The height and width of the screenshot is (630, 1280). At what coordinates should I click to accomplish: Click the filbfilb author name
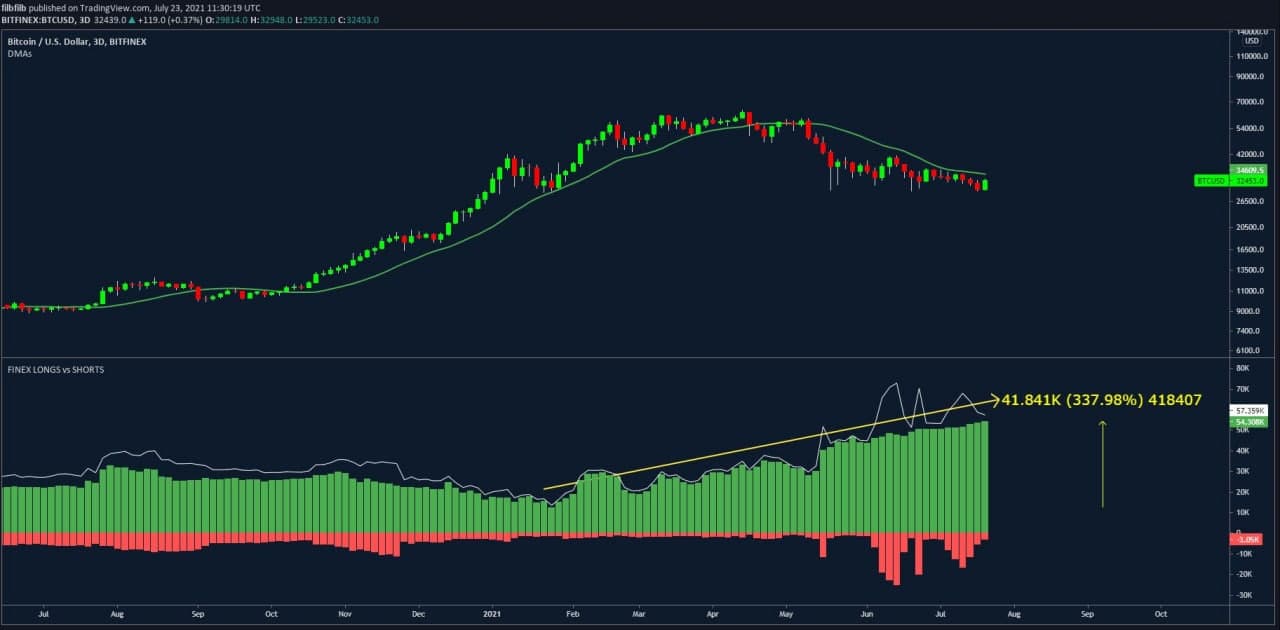point(12,7)
